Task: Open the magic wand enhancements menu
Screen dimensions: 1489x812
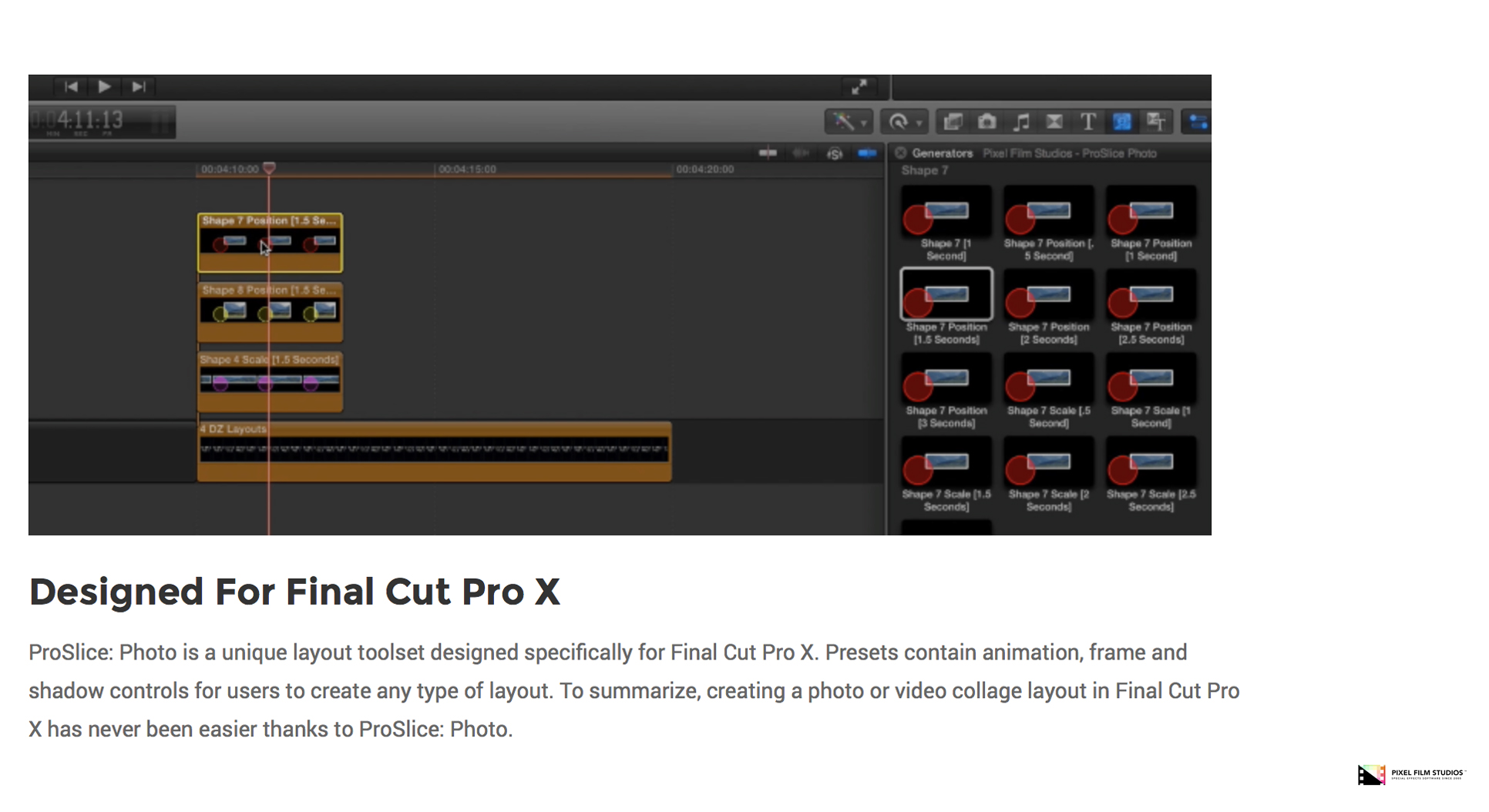Action: [x=848, y=122]
